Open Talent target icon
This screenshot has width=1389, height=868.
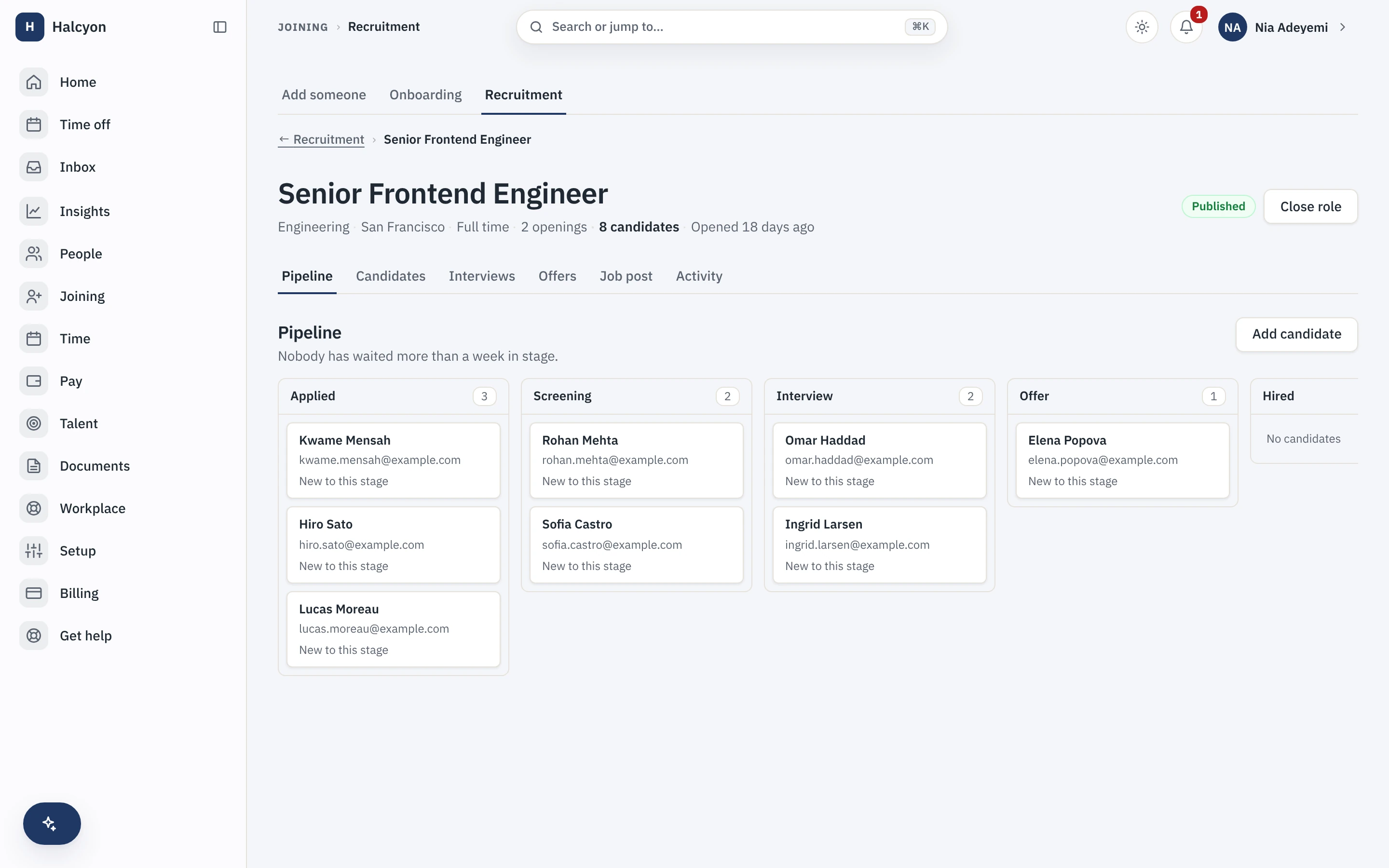[34, 424]
